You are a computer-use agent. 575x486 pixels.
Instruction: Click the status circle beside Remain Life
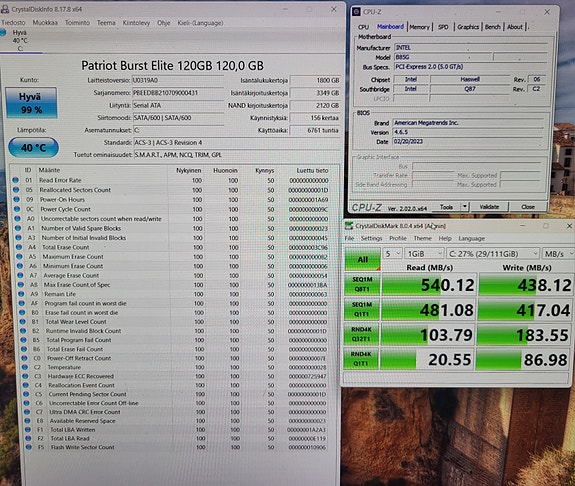[x=21, y=294]
